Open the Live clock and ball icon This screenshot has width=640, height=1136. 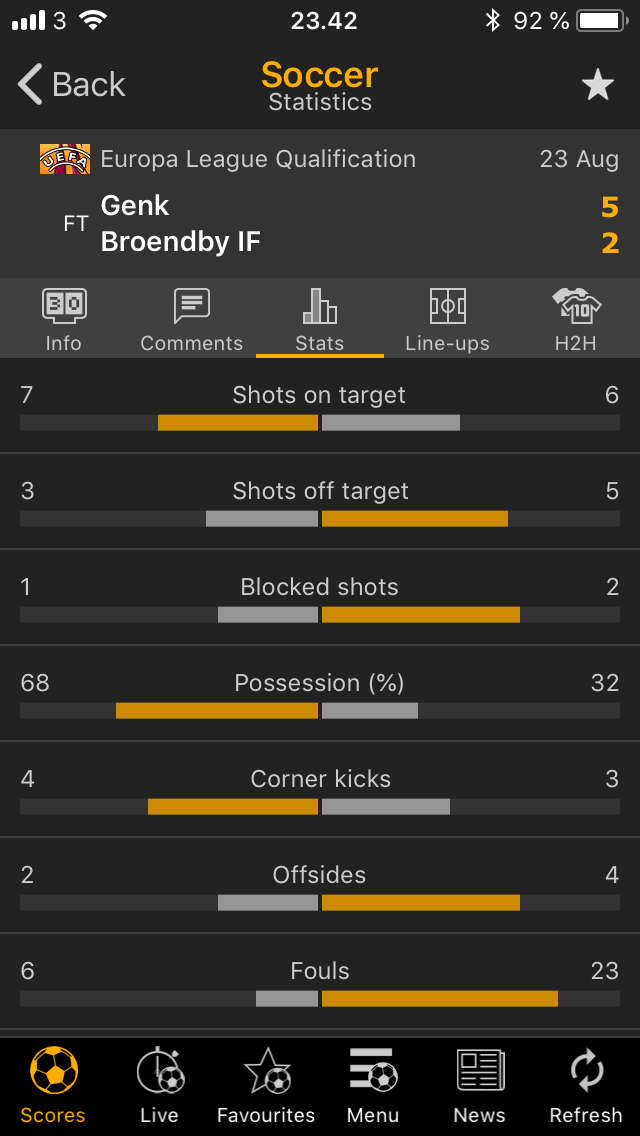click(159, 1085)
